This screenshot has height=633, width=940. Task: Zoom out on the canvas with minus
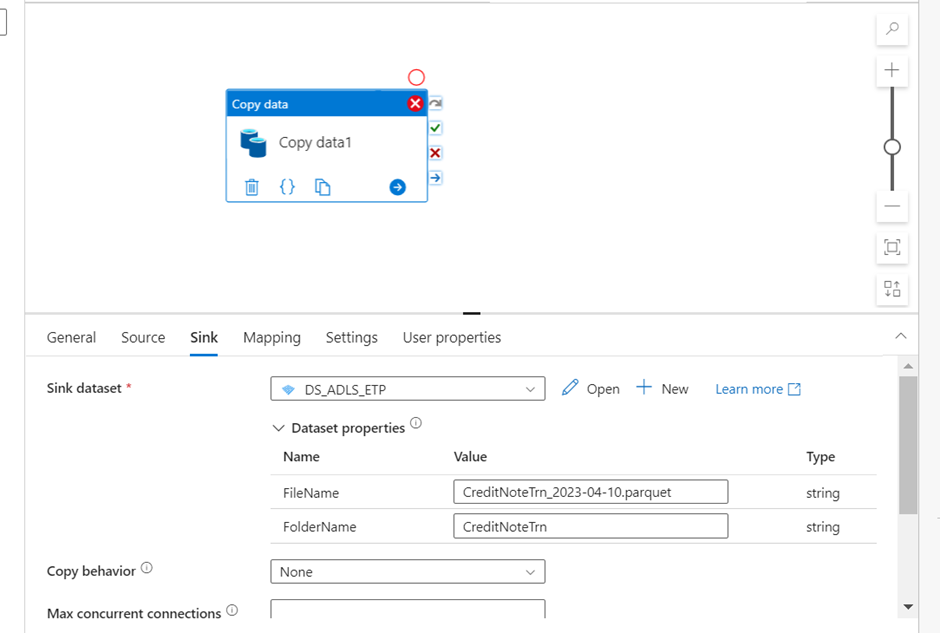coord(892,206)
